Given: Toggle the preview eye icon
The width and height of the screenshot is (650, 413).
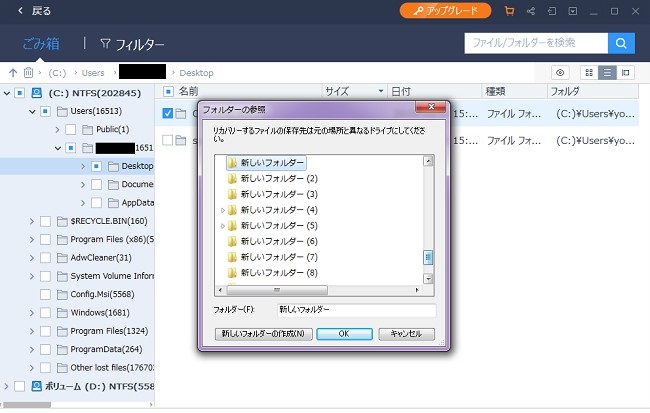Looking at the screenshot, I should [560, 73].
